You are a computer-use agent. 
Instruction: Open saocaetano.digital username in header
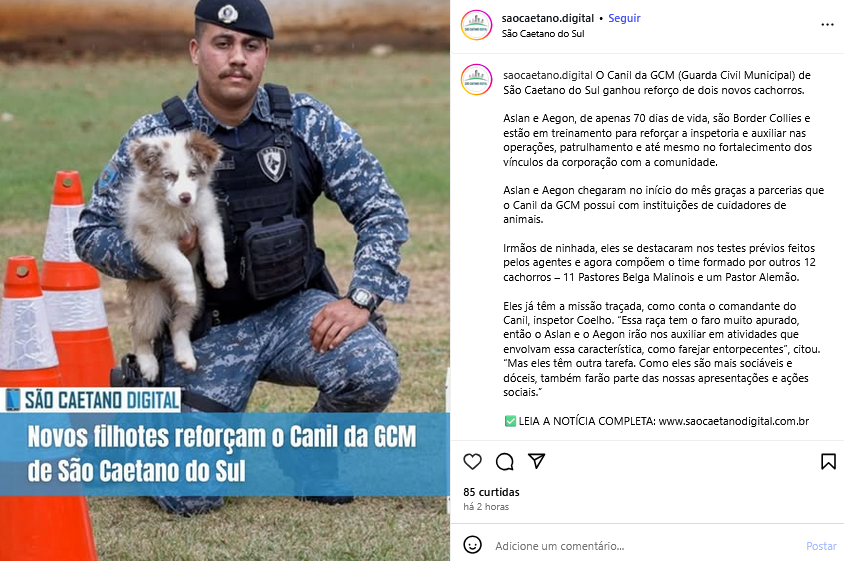pyautogui.click(x=547, y=18)
